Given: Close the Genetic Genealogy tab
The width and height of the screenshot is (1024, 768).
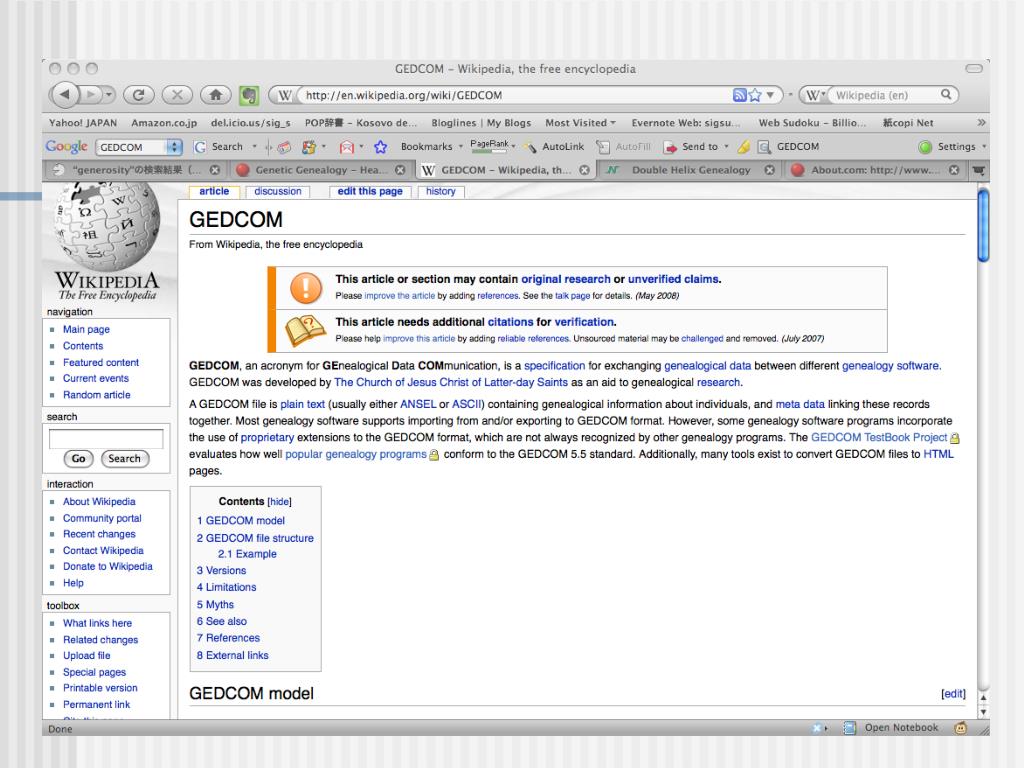Looking at the screenshot, I should (400, 170).
